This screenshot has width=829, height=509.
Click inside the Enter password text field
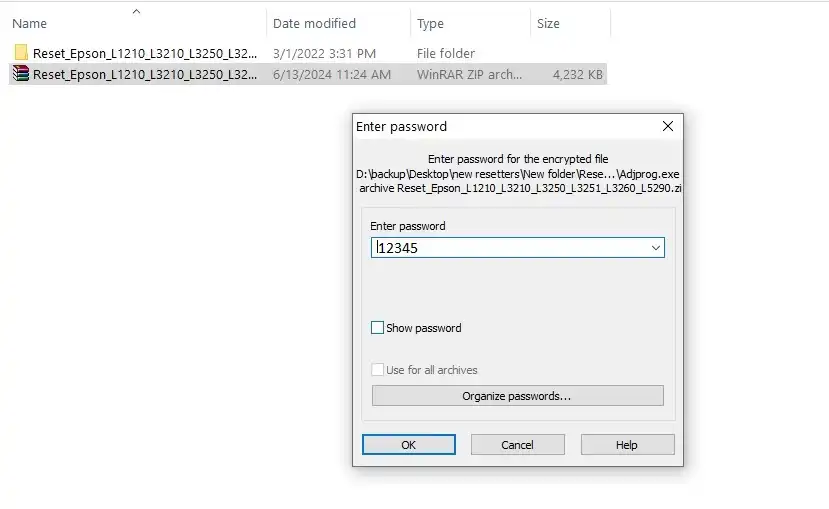[x=511, y=247]
